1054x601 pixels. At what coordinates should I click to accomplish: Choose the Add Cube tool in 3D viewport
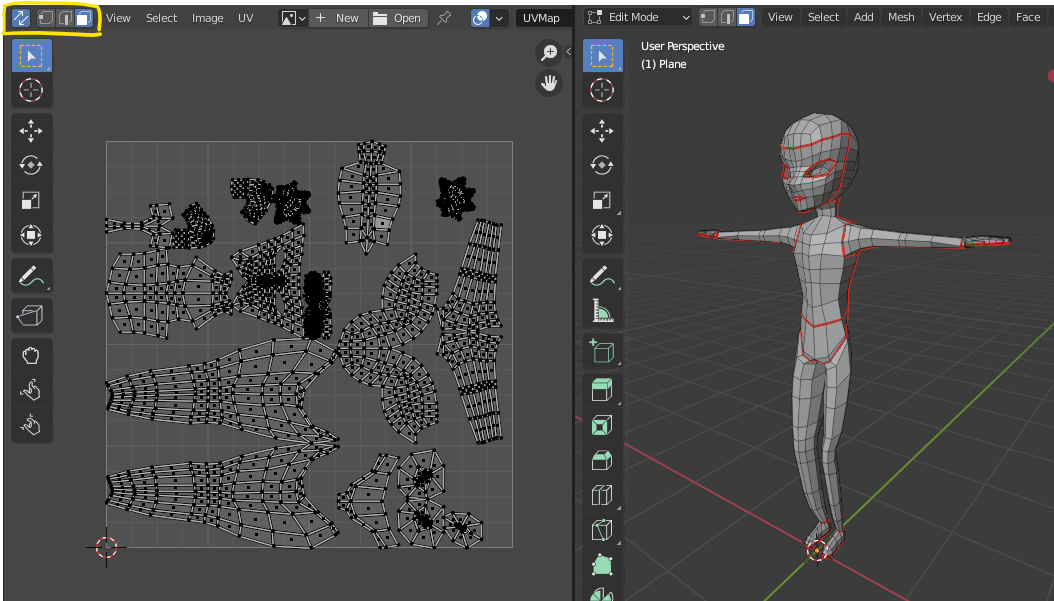tap(602, 351)
